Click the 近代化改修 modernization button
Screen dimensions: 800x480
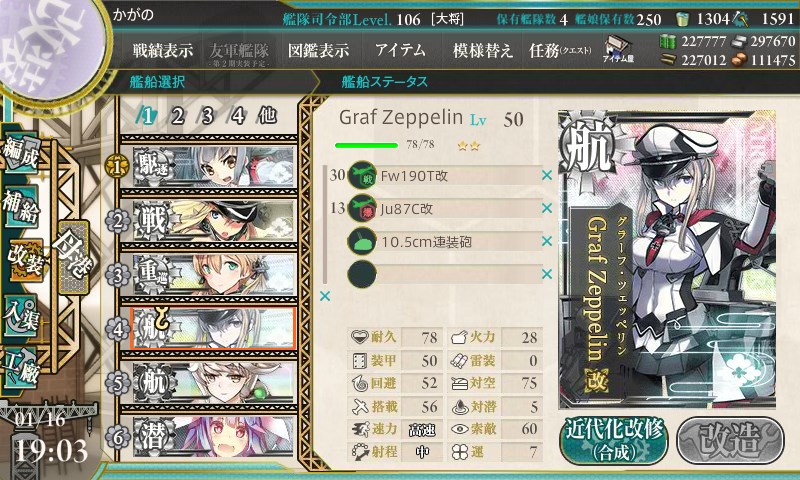614,440
